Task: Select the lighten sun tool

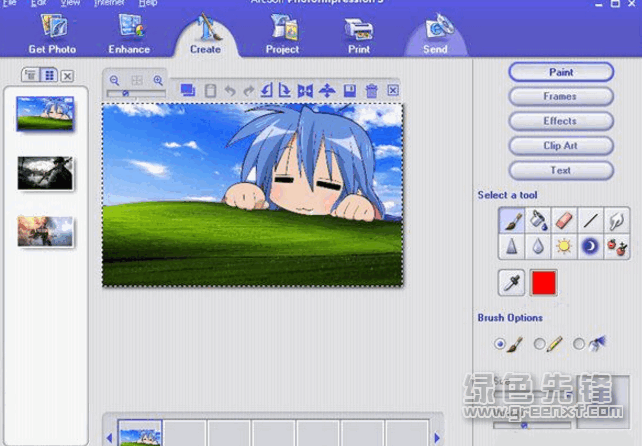Action: pos(564,247)
